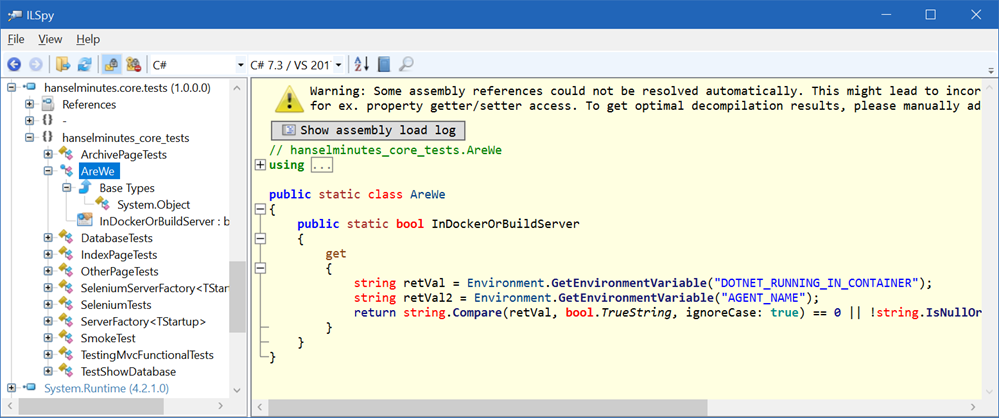Reload all assemblies with the refresh icon

point(85,64)
